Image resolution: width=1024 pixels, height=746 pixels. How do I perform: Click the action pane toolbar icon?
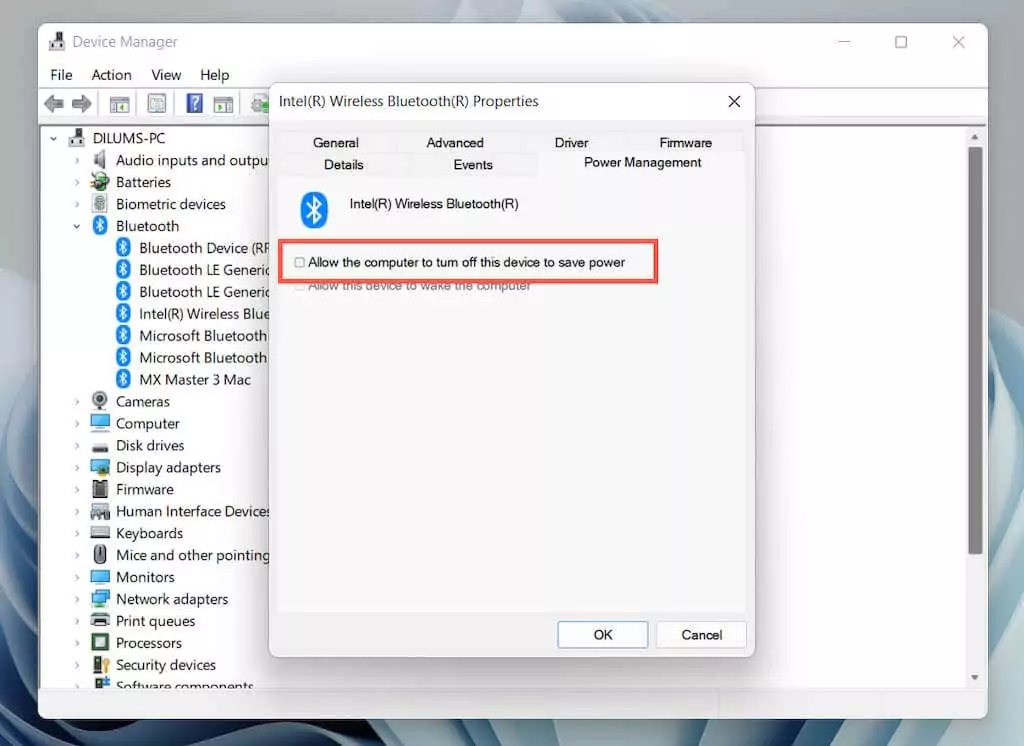click(223, 103)
